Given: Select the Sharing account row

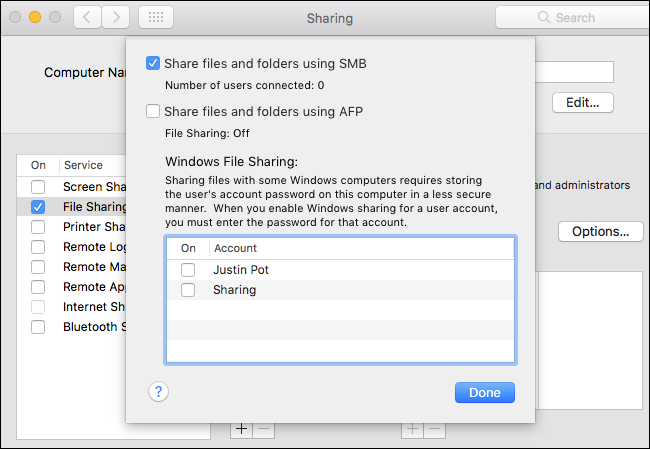Looking at the screenshot, I should 340,290.
